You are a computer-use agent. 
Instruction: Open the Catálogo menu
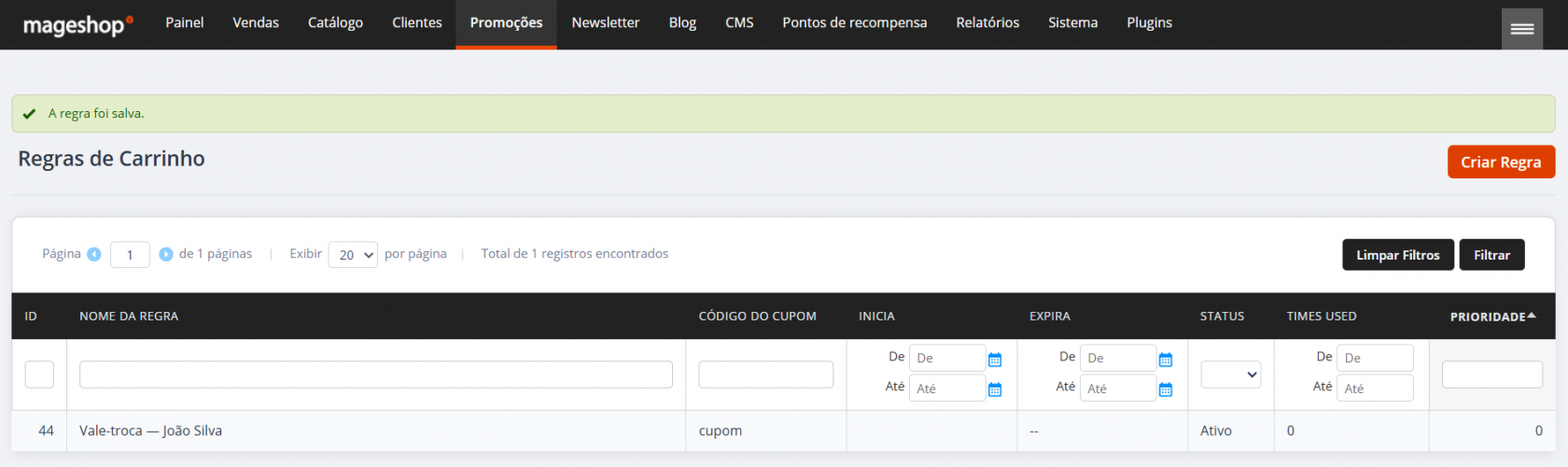(x=335, y=23)
